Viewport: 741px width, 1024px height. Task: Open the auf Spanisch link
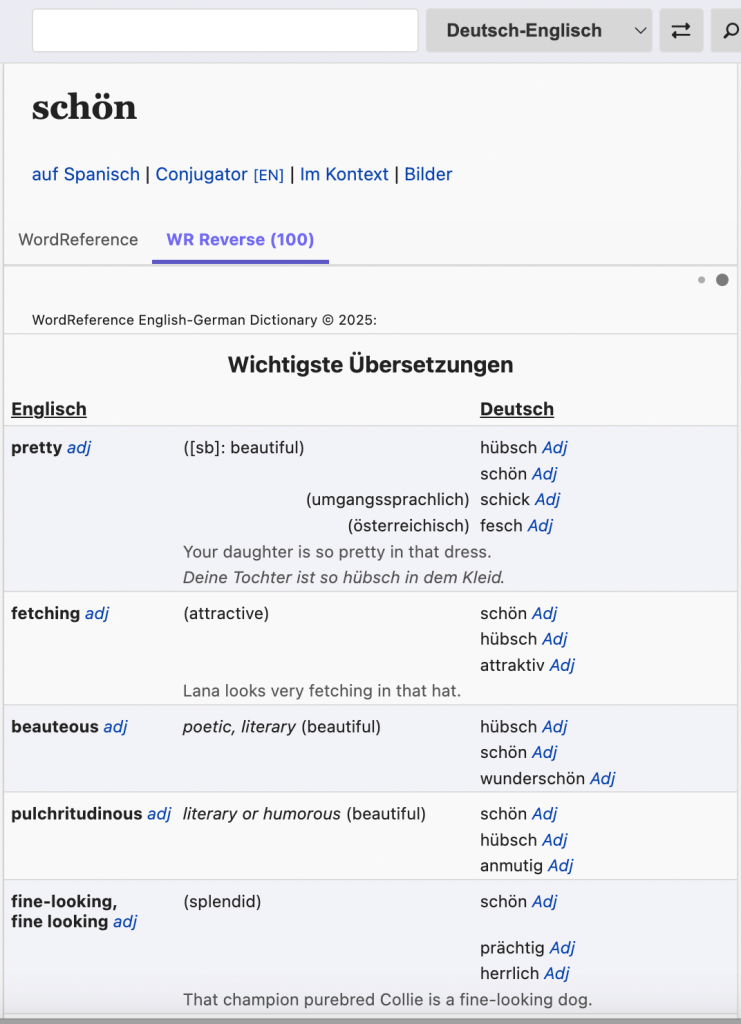coord(85,173)
